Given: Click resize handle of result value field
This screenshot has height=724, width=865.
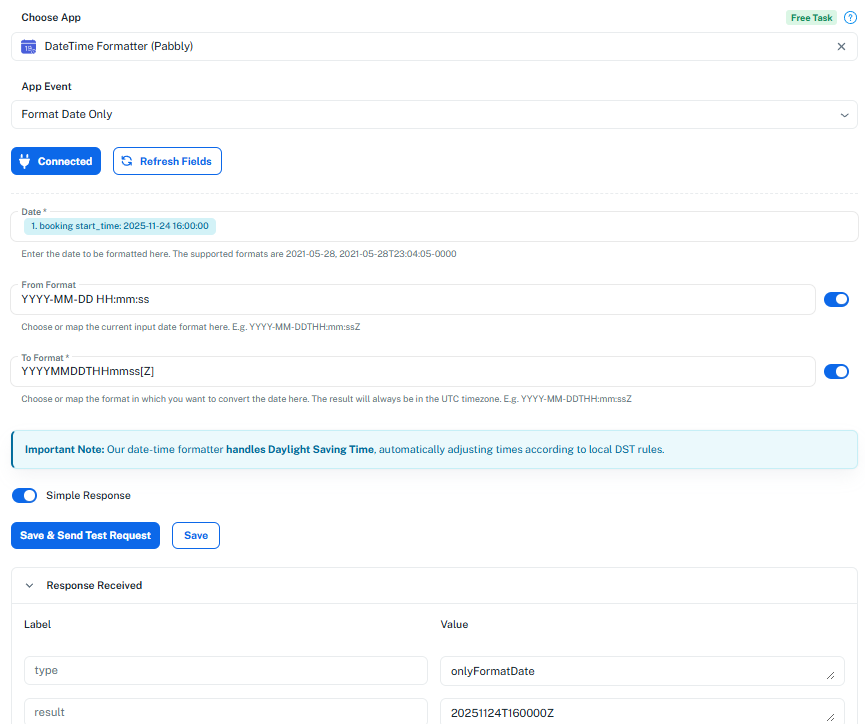Looking at the screenshot, I should tap(830, 717).
